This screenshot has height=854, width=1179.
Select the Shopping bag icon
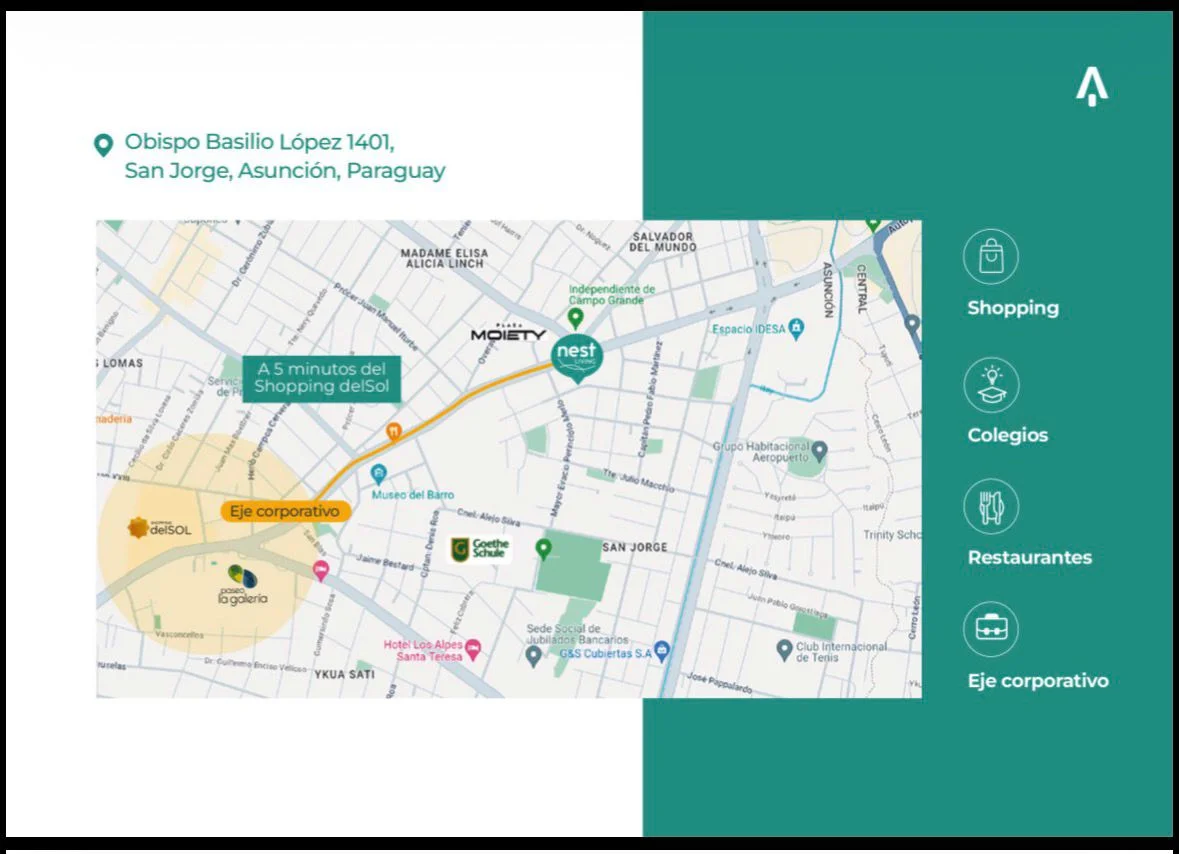tap(990, 256)
